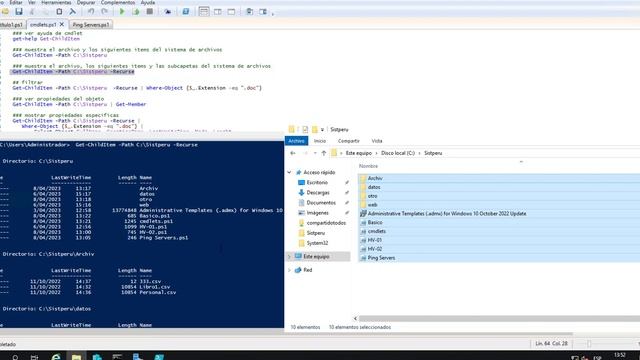Select the Archiv folder in file list
Image resolution: width=640 pixels, height=360 pixels.
pyautogui.click(x=375, y=178)
